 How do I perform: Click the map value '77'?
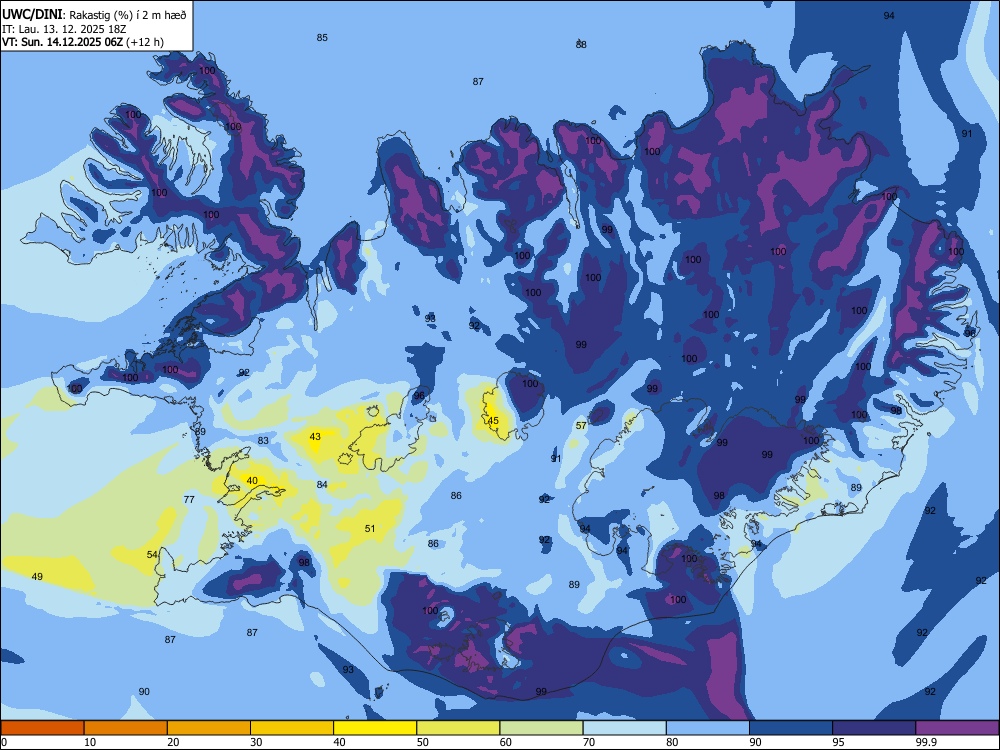[x=189, y=499]
